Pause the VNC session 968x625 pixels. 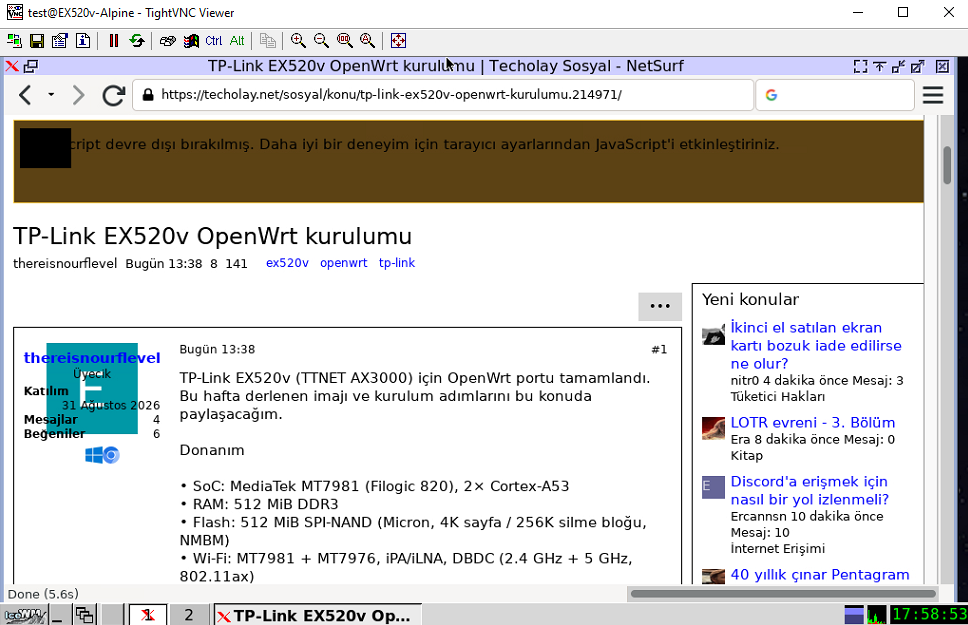[x=114, y=41]
